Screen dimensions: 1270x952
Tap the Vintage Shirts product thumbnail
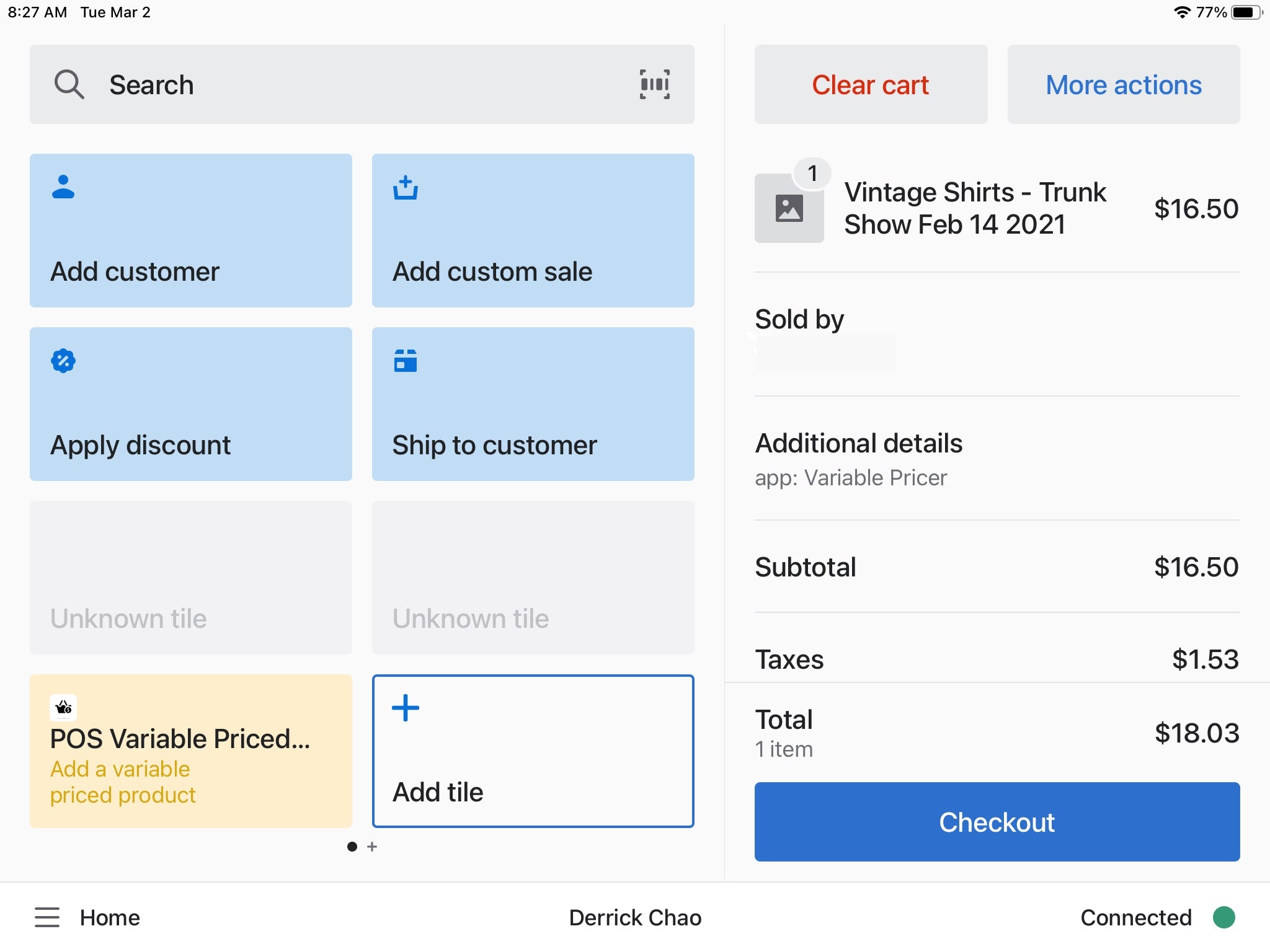pyautogui.click(x=789, y=208)
